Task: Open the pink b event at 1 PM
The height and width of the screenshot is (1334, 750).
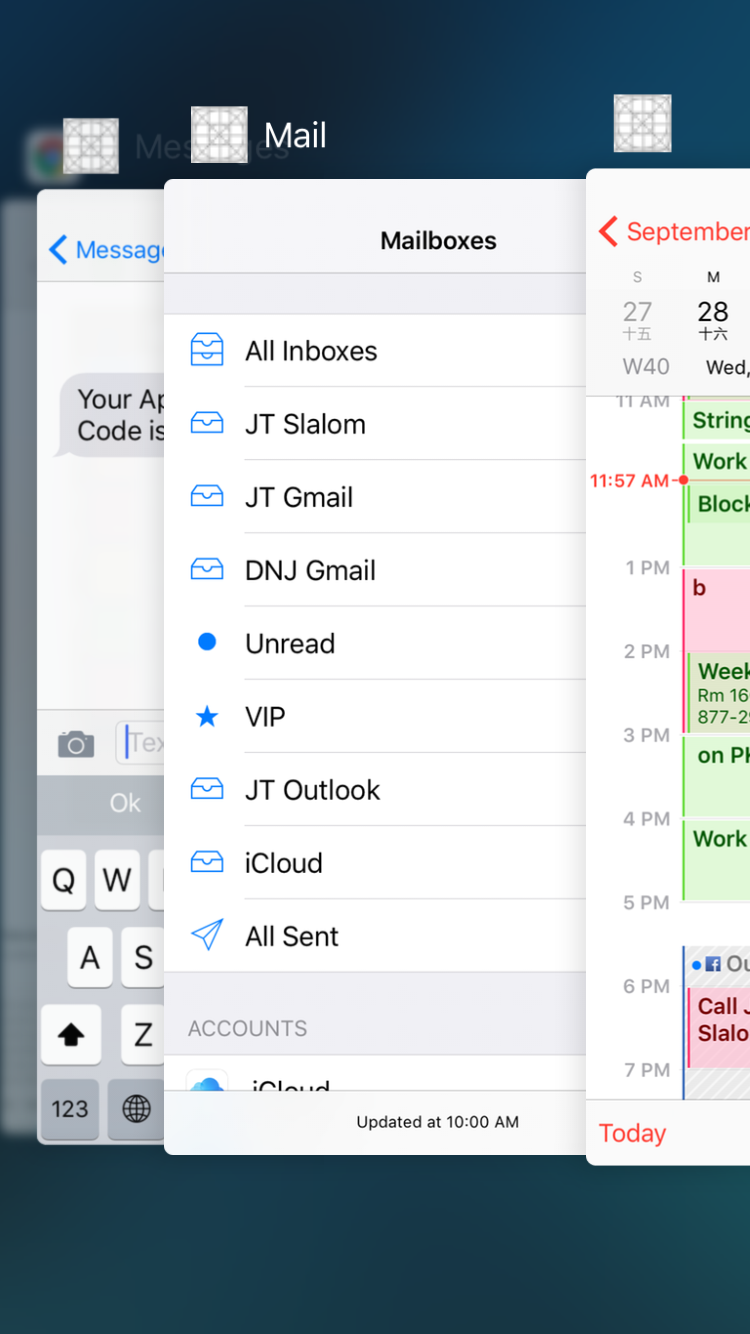Action: (x=717, y=609)
